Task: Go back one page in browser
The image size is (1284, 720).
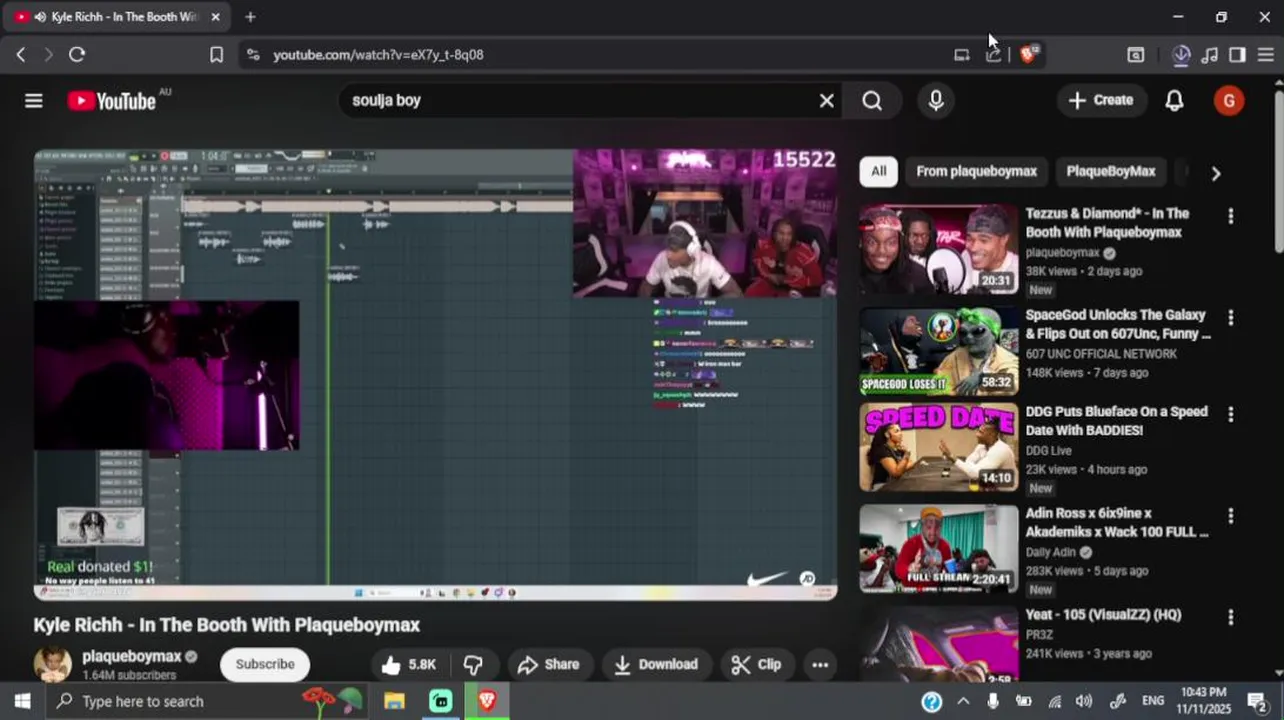Action: 21,55
